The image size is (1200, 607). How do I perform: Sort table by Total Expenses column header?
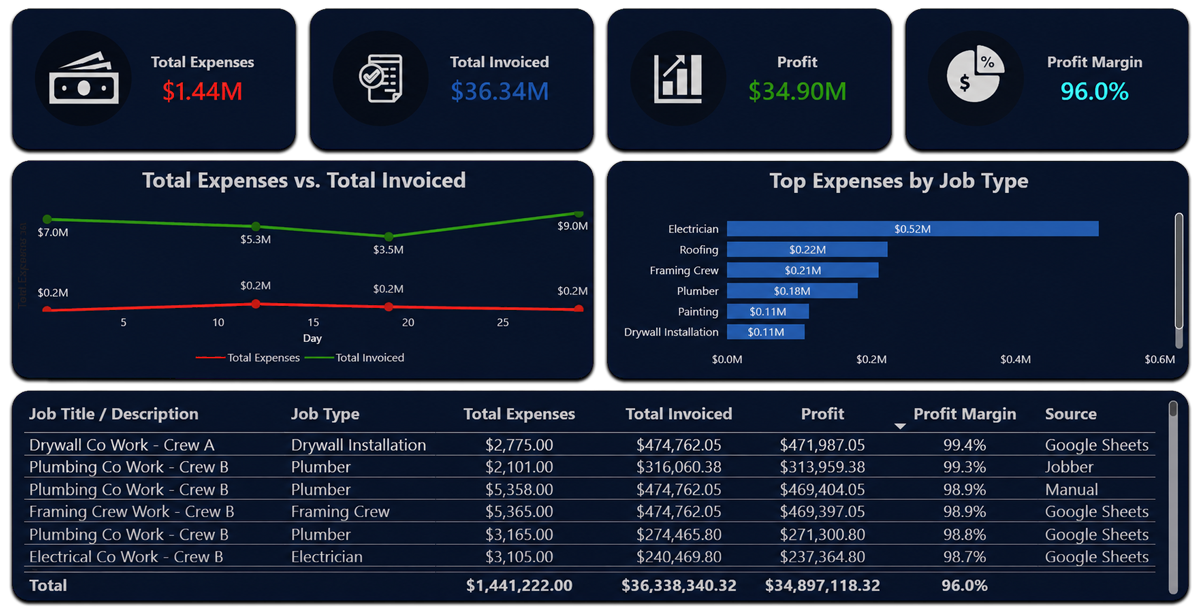519,414
